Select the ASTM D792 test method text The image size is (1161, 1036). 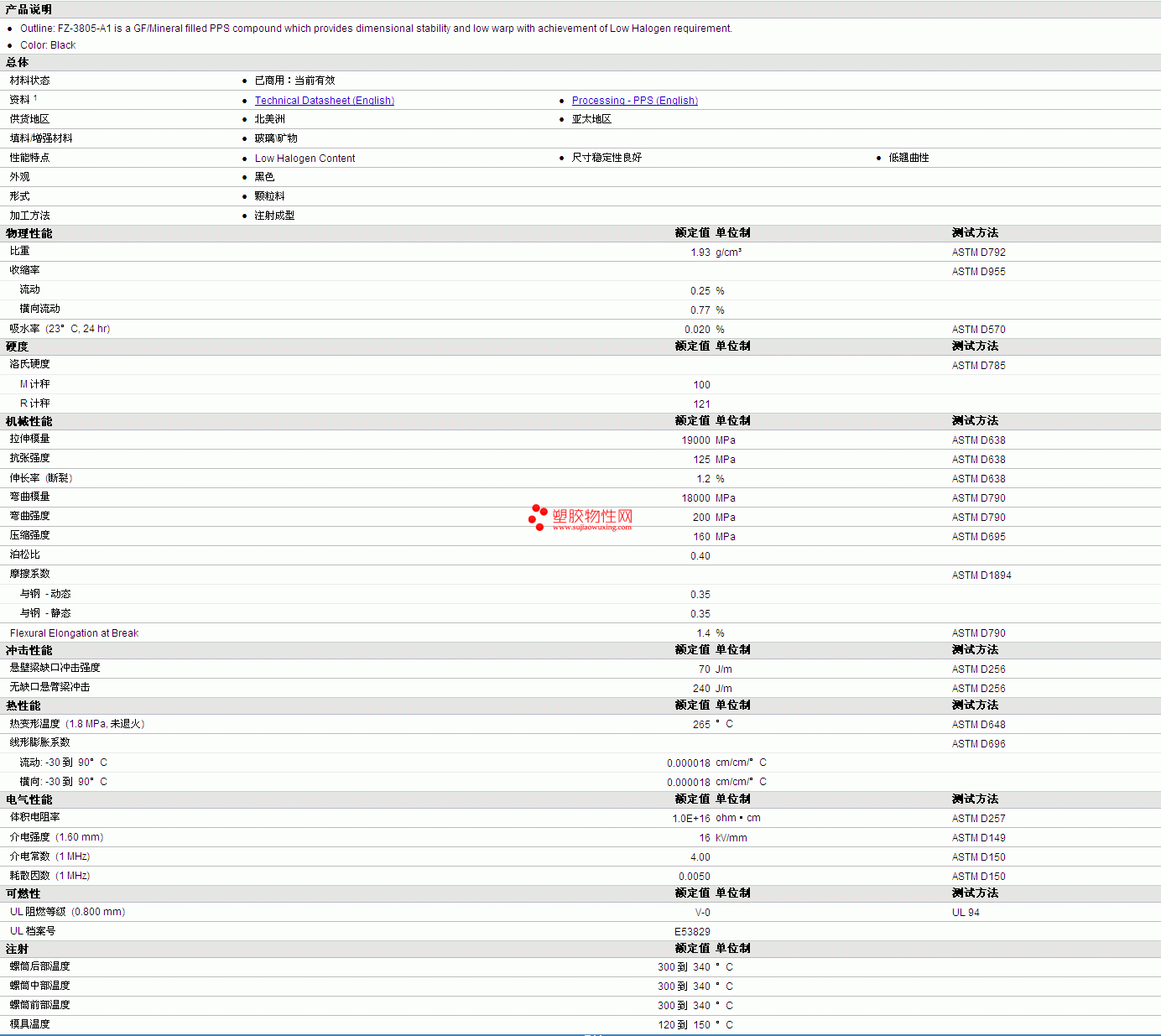pyautogui.click(x=978, y=252)
